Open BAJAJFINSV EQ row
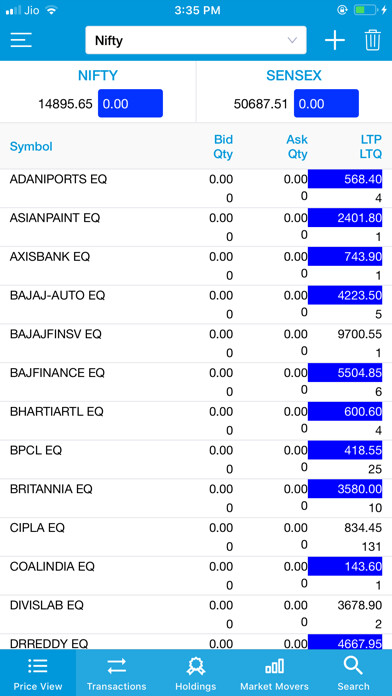This screenshot has width=392, height=696. click(x=196, y=343)
